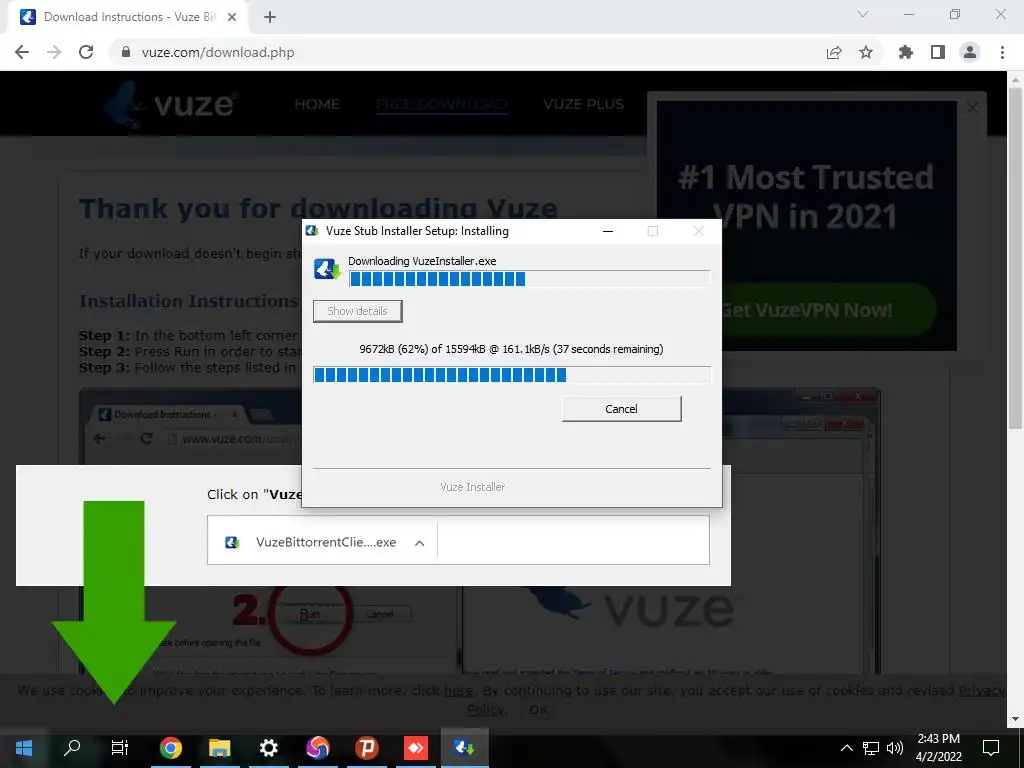Open Google Chrome from taskbar
The width and height of the screenshot is (1024, 768).
point(170,748)
